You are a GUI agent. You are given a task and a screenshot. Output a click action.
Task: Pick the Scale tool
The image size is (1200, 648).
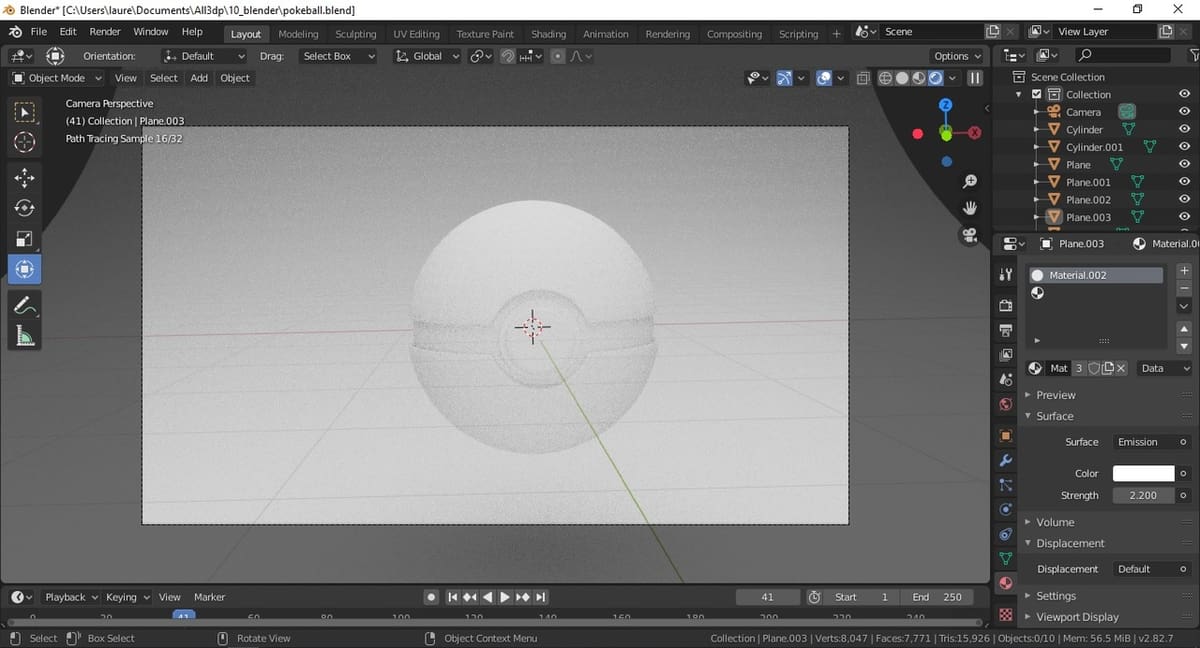[x=25, y=238]
